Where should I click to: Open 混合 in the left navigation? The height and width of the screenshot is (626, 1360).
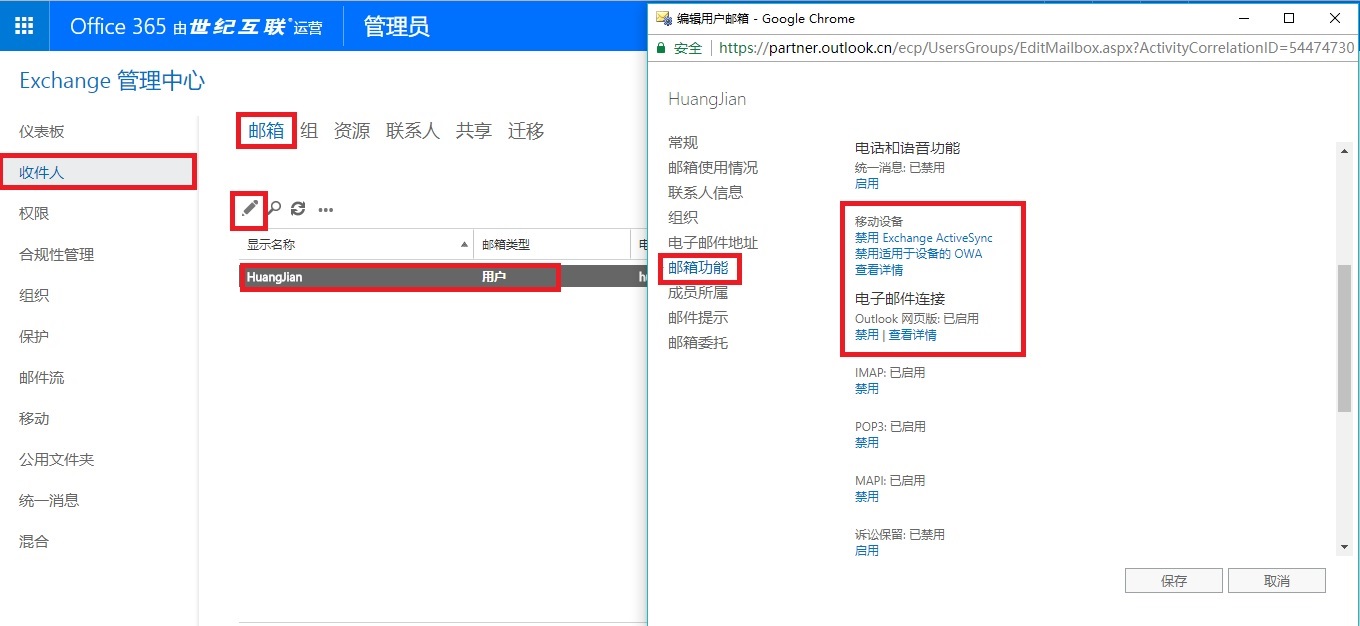tap(34, 542)
